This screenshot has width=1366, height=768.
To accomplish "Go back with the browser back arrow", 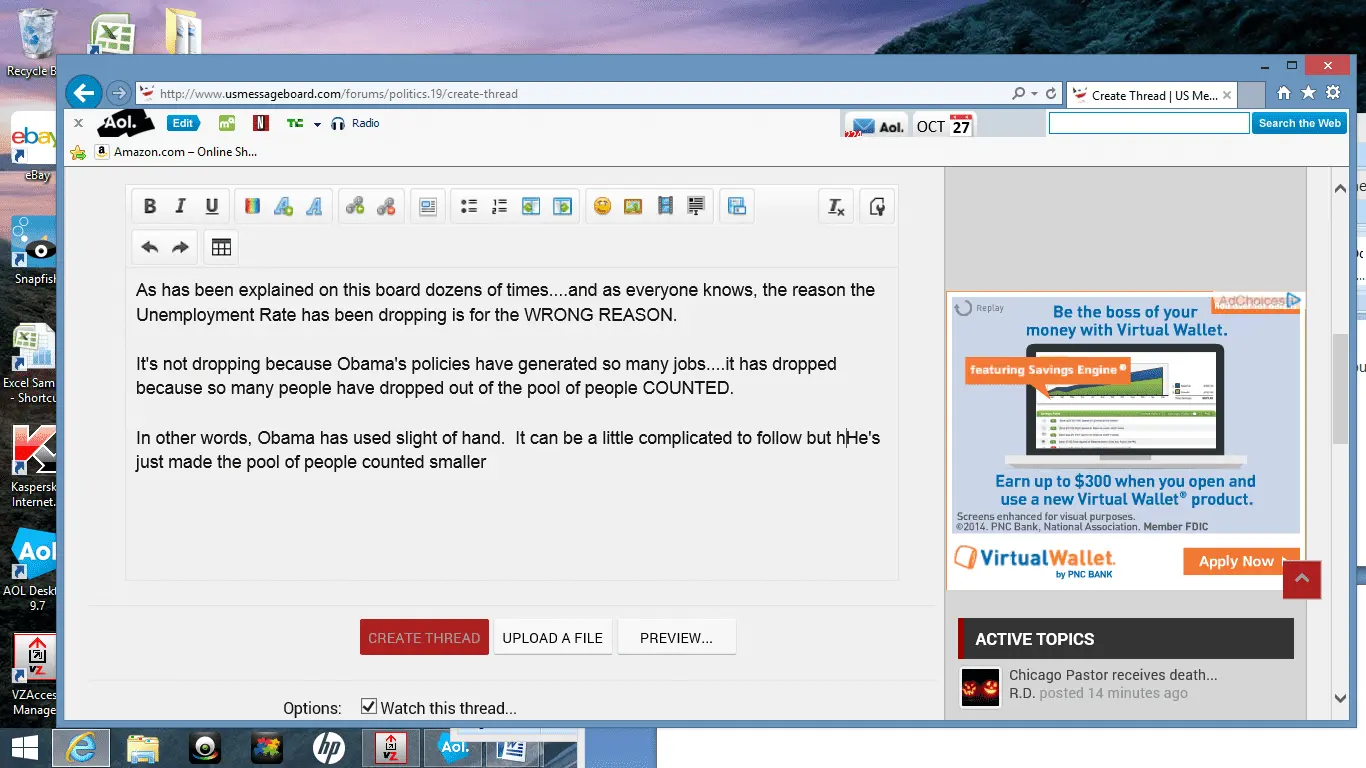I will (84, 93).
